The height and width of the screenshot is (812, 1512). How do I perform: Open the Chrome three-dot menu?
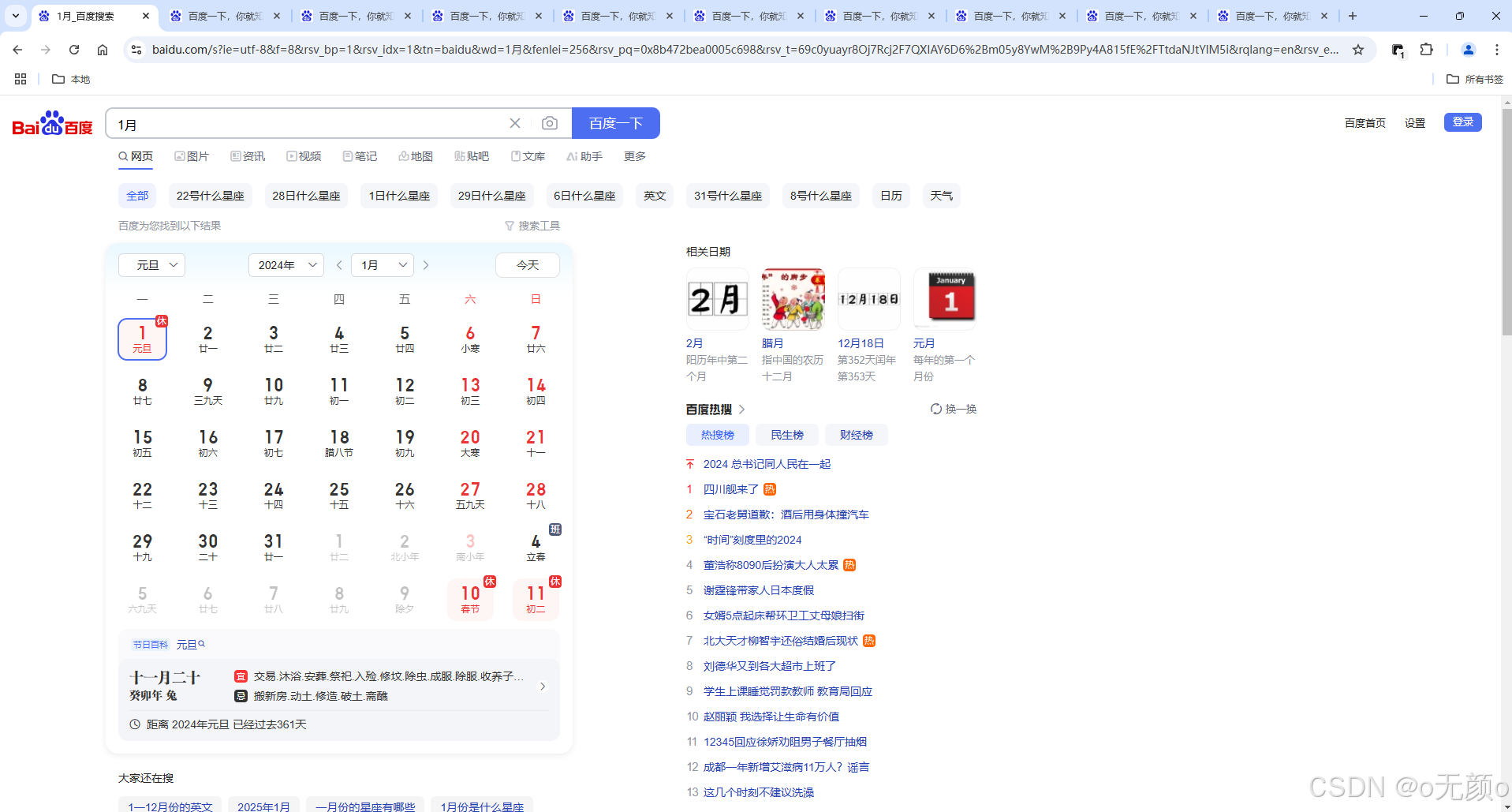pyautogui.click(x=1497, y=50)
